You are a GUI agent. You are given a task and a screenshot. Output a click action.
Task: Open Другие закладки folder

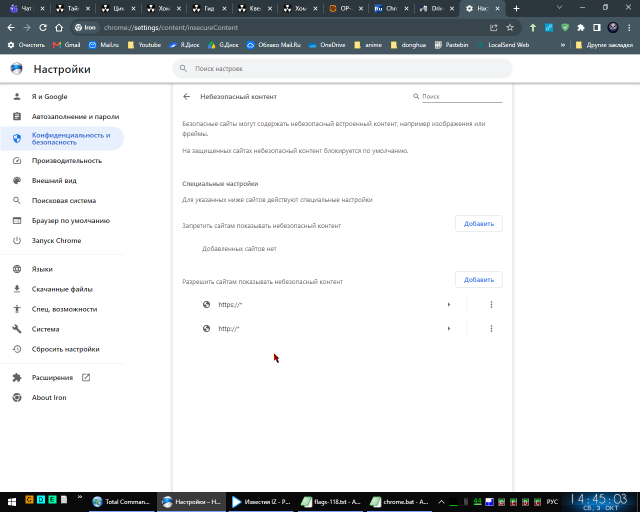tap(604, 45)
